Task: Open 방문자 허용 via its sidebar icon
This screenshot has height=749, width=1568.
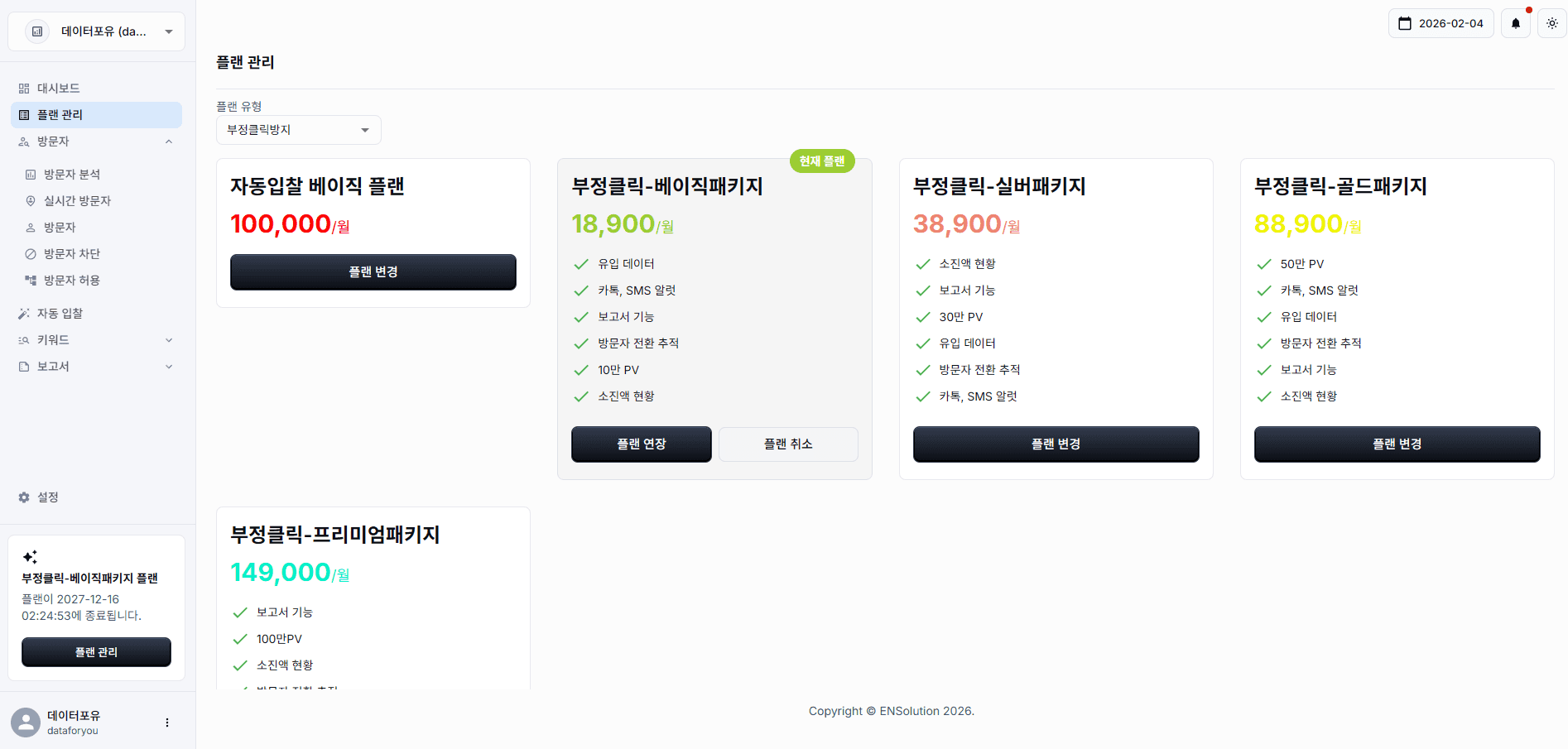Action: 31,280
